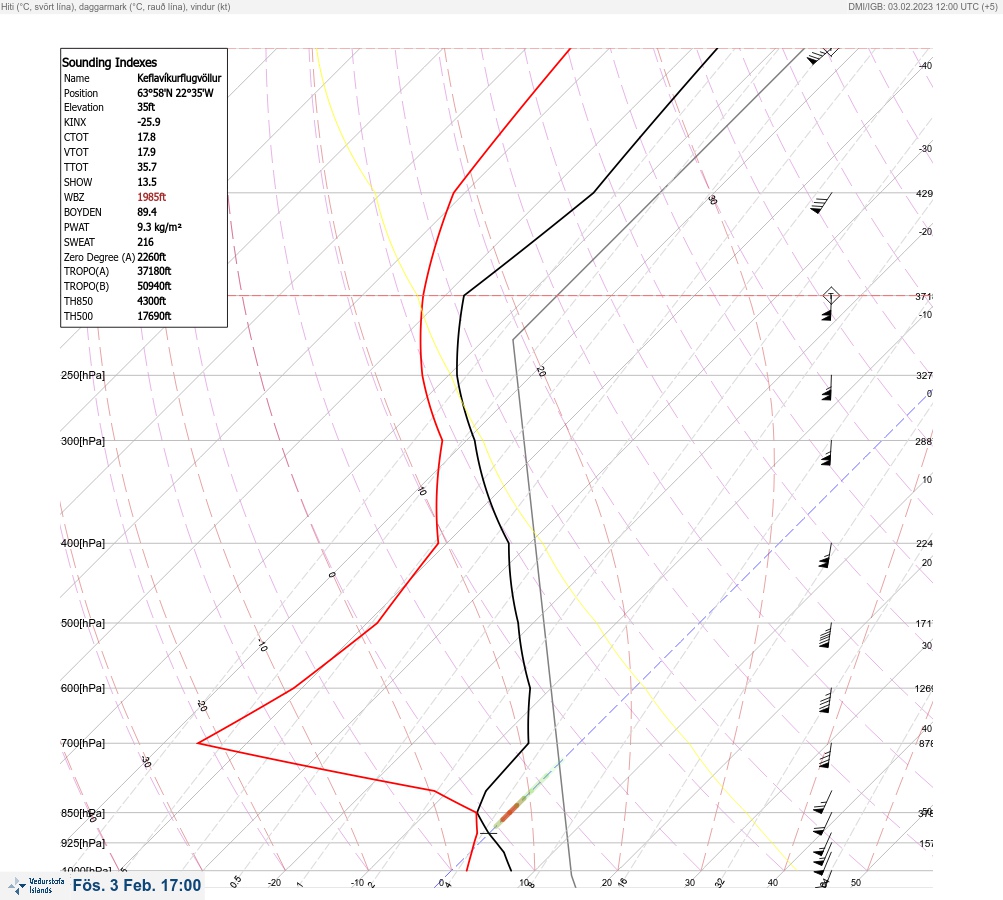Click the TTOT value '35.7'
Screen dimensions: 1003x900
coord(146,167)
